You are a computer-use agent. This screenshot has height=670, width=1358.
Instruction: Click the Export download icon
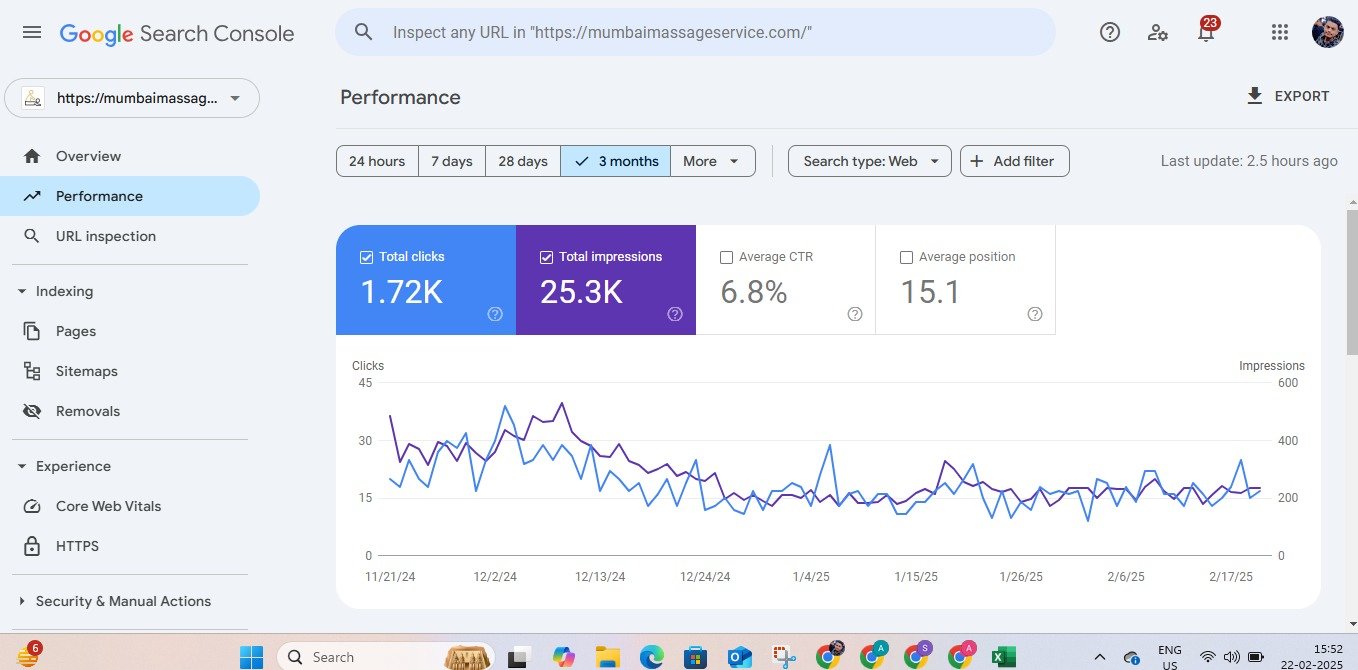coord(1254,96)
